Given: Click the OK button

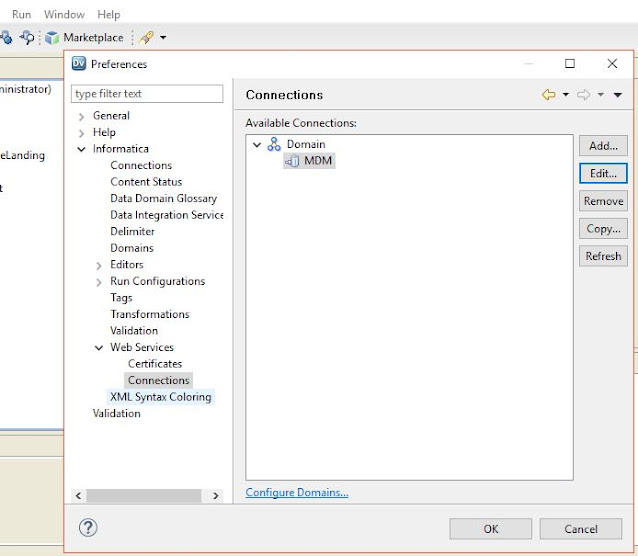Looking at the screenshot, I should 491,529.
